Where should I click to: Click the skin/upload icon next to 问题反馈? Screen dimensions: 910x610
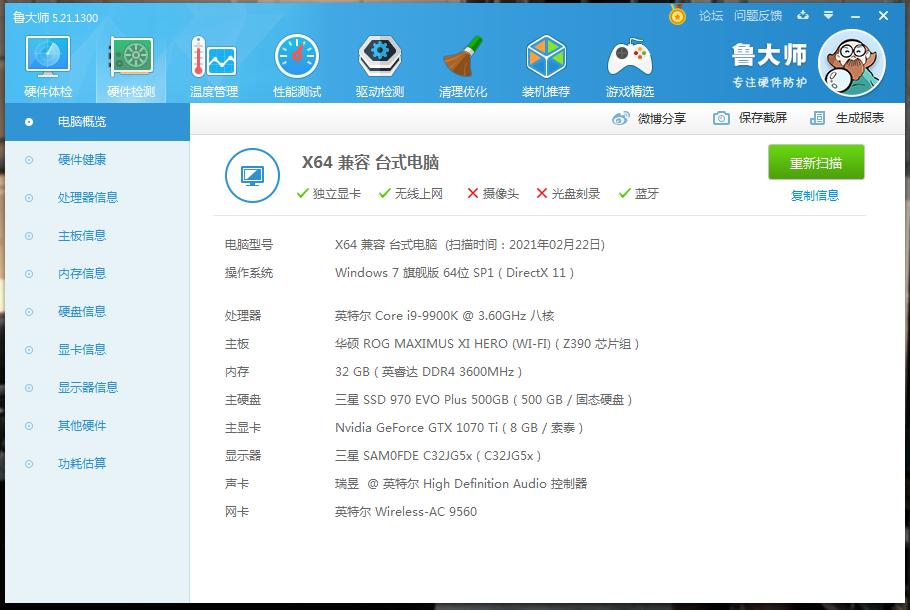click(803, 16)
